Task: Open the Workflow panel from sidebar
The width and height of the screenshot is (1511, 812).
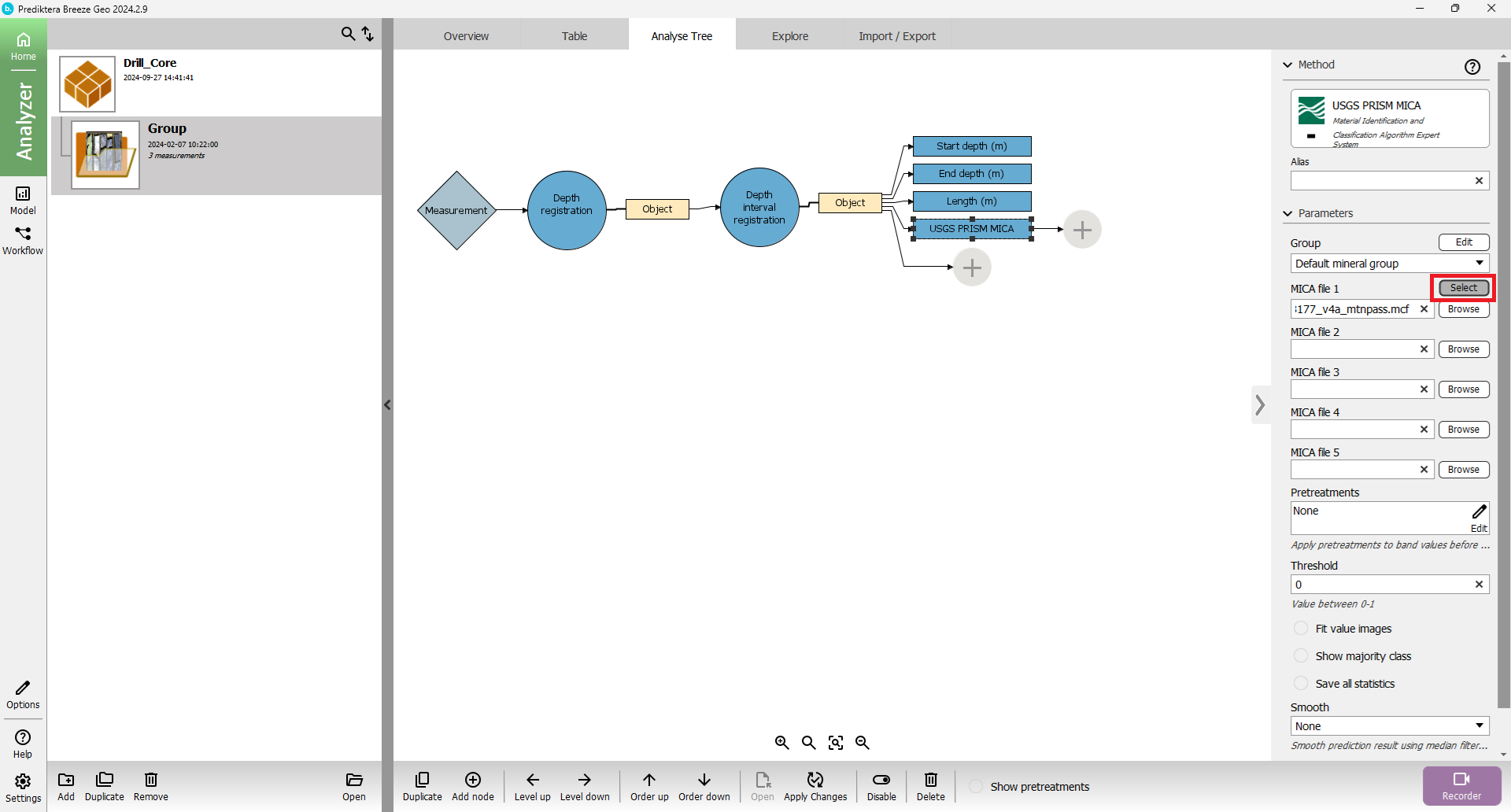Action: [23, 240]
